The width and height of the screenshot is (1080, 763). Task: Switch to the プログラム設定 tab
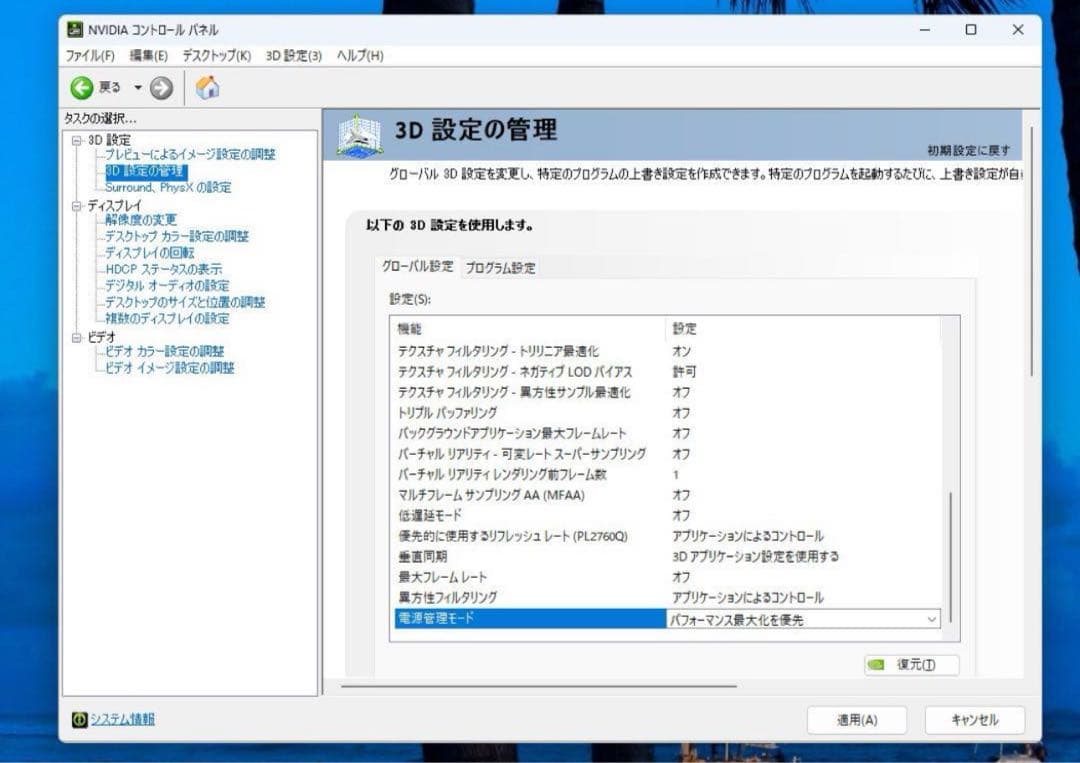(x=501, y=267)
